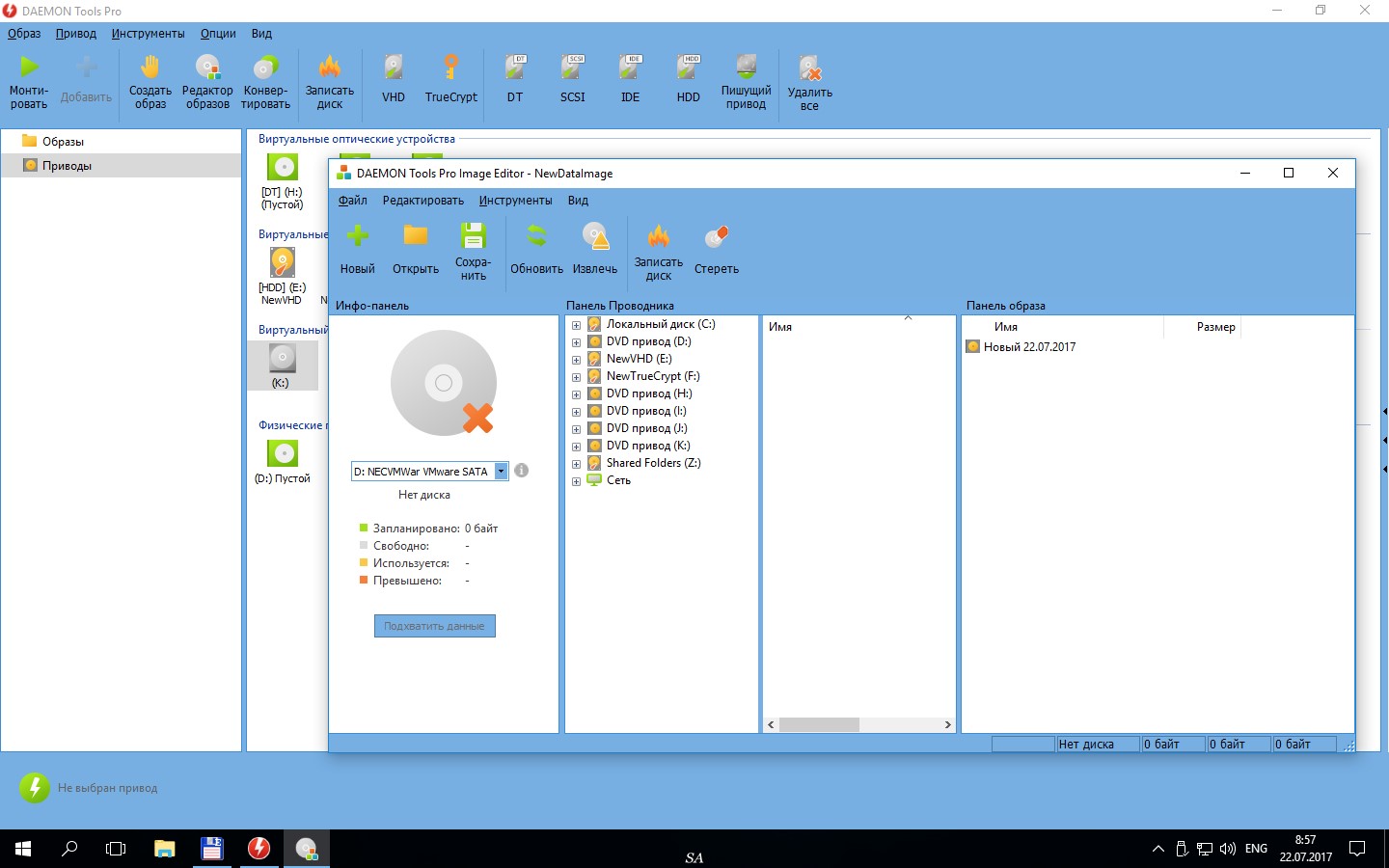Viewport: 1389px width, 868px height.
Task: Click the Монтировать (Mount) toolbar icon
Action: click(x=29, y=81)
